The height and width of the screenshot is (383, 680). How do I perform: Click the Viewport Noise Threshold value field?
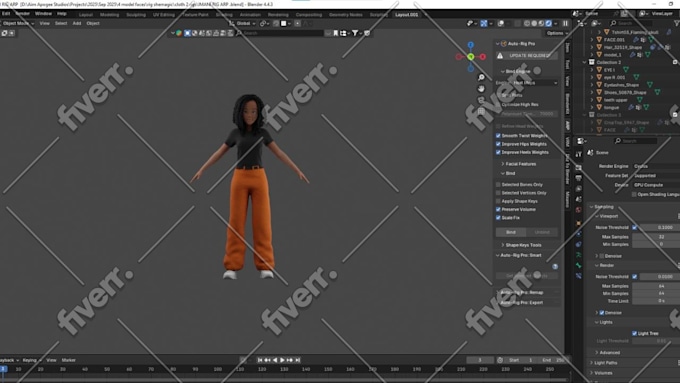coord(660,228)
